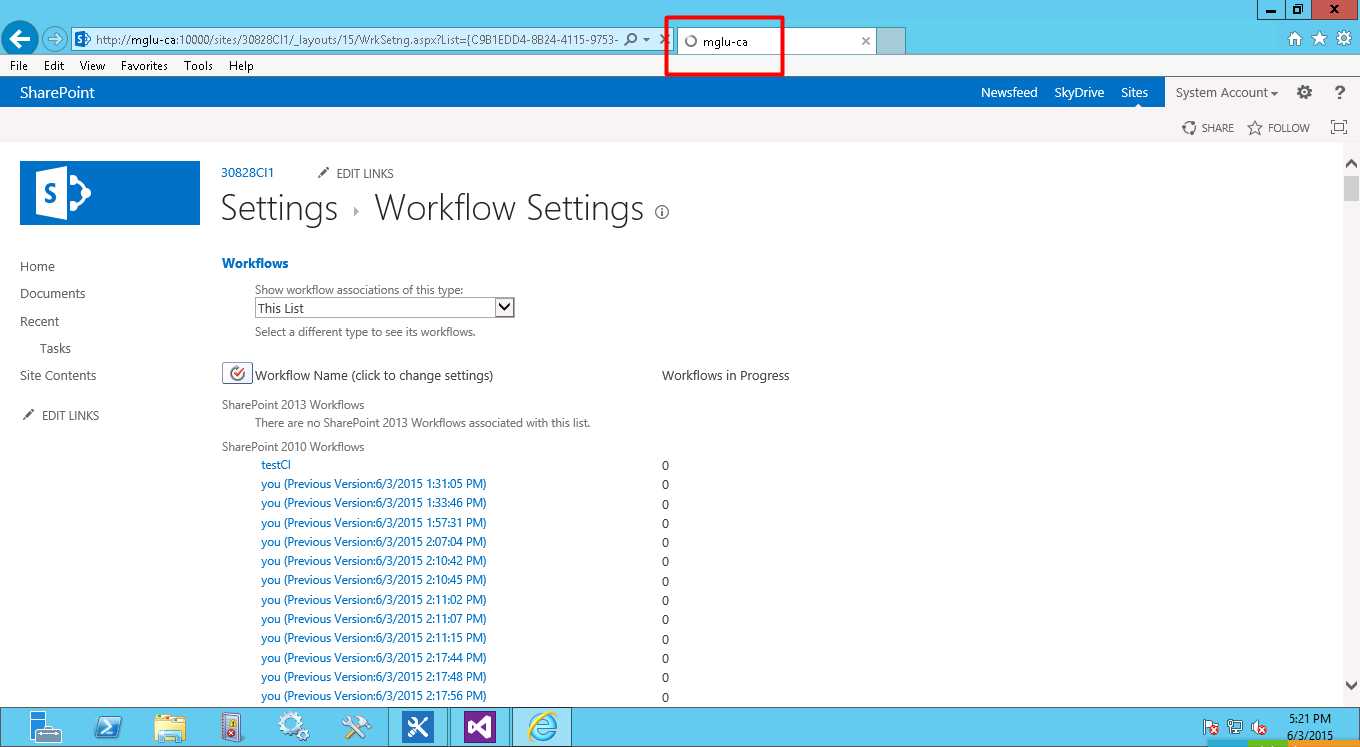This screenshot has height=747, width=1360.
Task: Click the browser Back arrow button
Action: 21,39
